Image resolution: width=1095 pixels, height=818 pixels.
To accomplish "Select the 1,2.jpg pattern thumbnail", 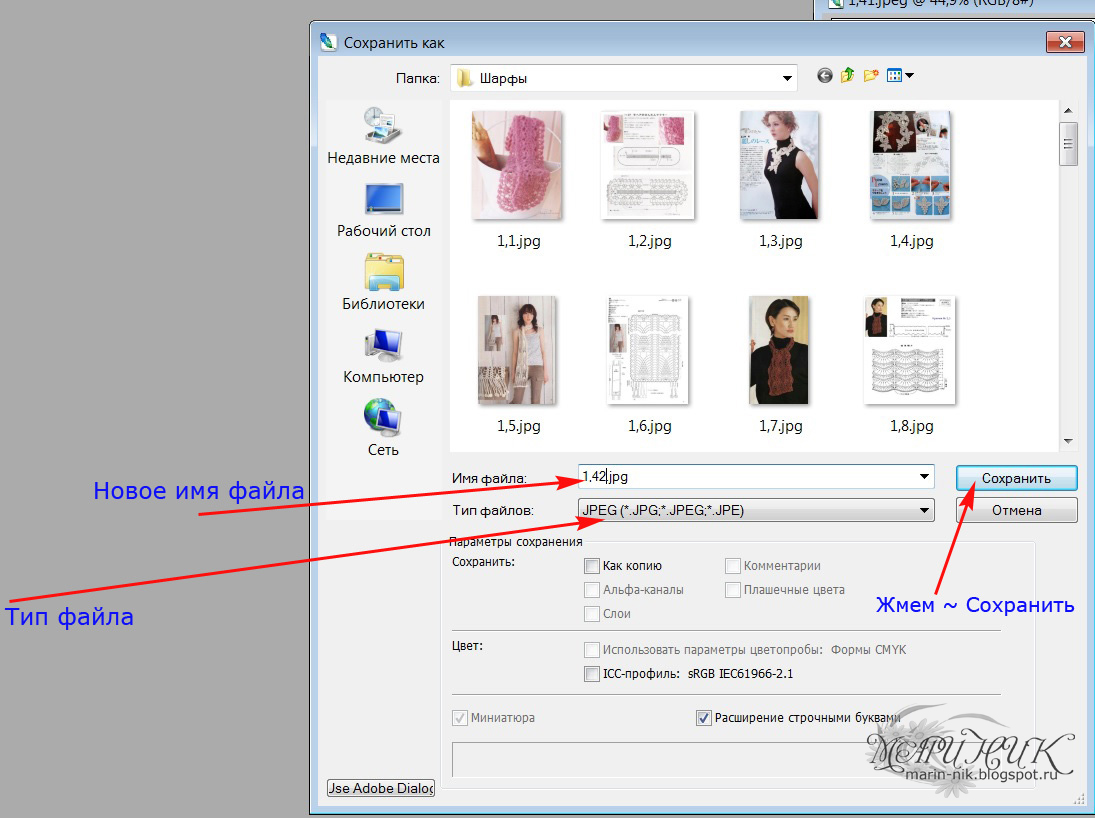I will click(648, 165).
